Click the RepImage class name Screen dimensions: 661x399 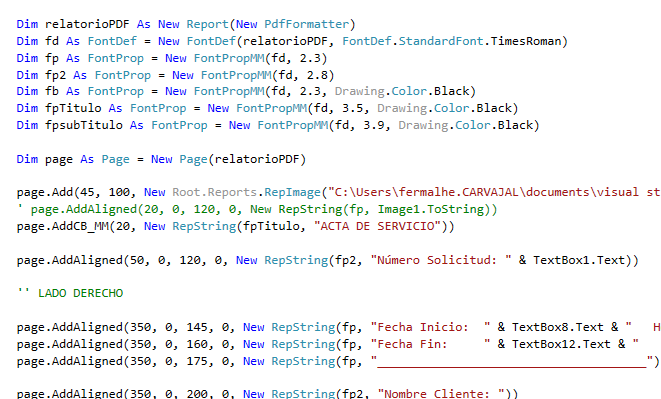pos(293,192)
